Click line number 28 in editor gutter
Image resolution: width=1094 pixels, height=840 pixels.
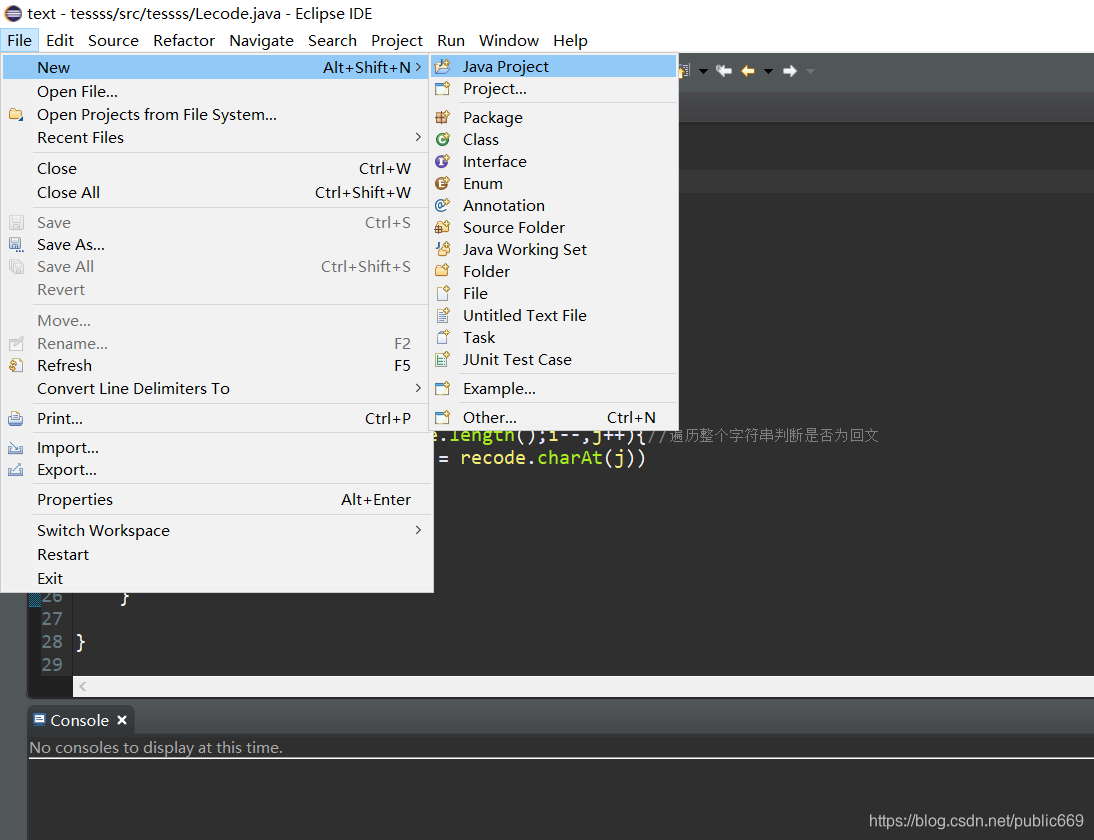52,642
